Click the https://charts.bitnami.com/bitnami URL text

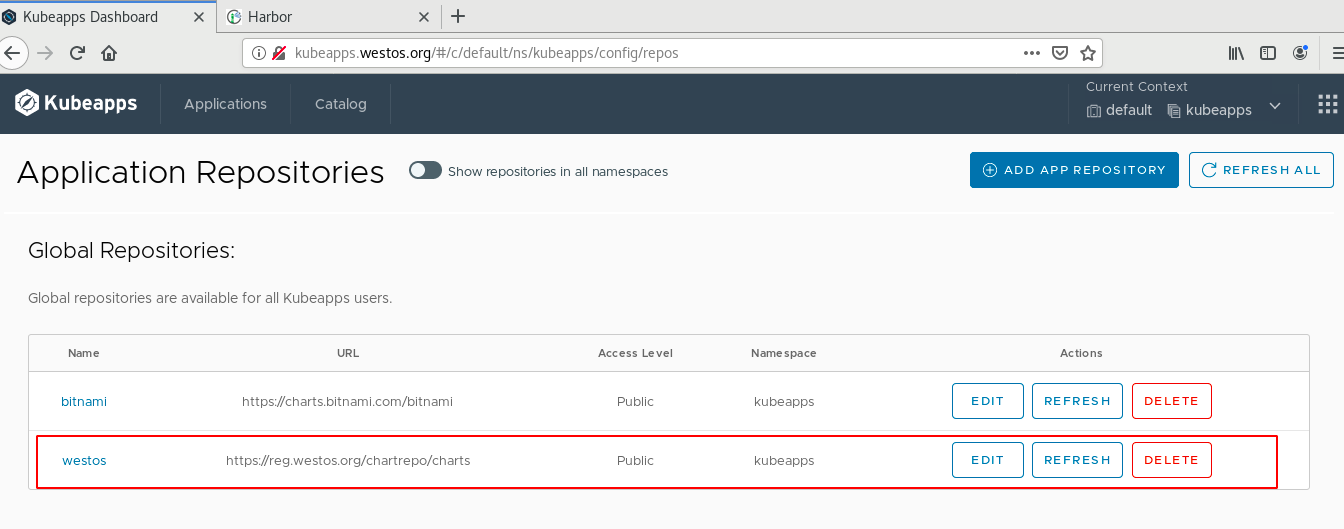[347, 401]
